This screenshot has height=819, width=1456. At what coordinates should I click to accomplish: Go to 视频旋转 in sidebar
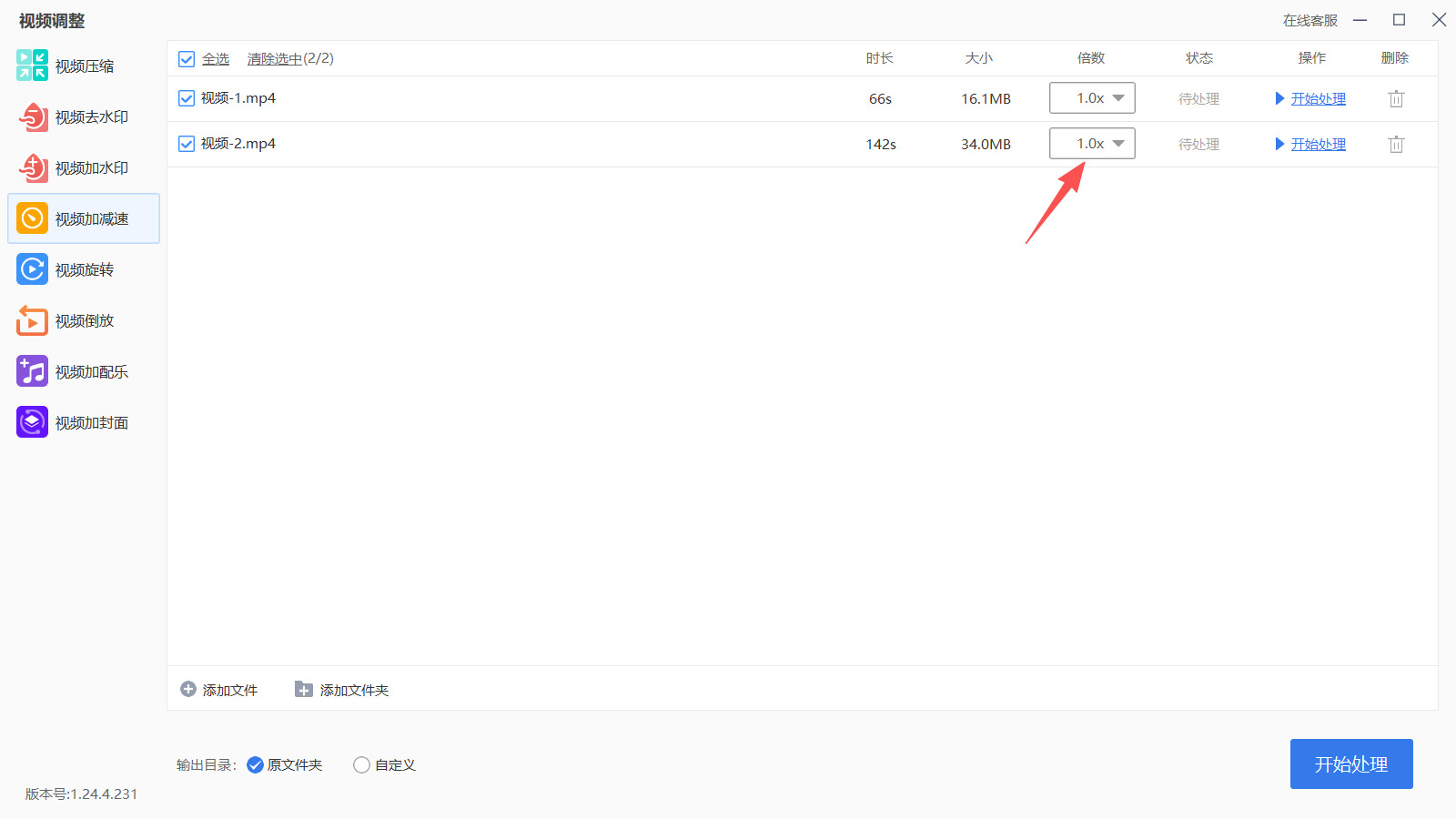[x=85, y=270]
